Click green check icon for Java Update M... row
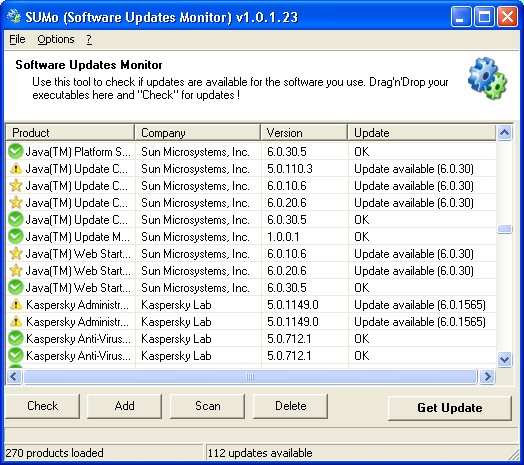This screenshot has width=524, height=465. pyautogui.click(x=15, y=236)
